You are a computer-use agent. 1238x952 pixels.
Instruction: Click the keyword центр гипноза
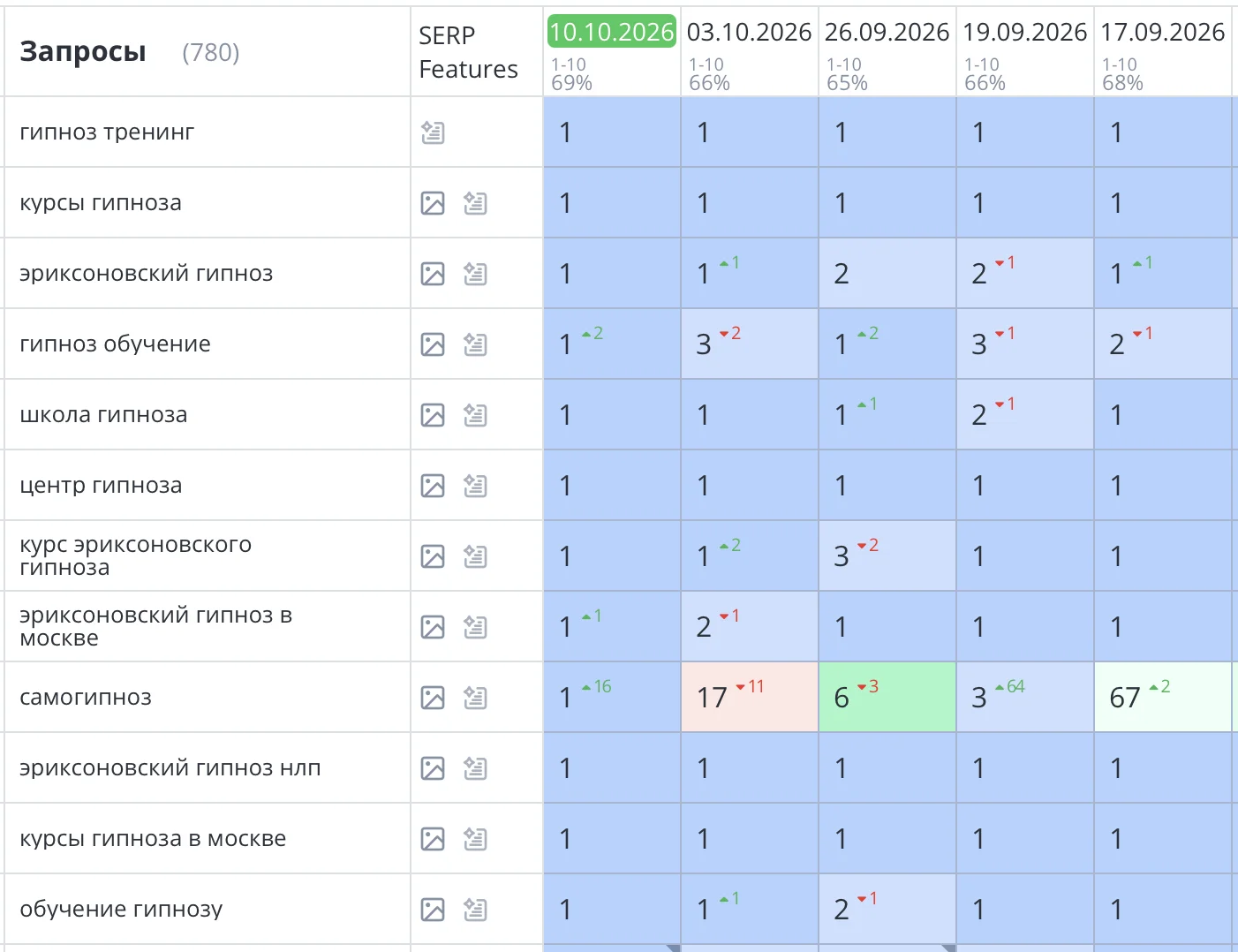(x=101, y=486)
